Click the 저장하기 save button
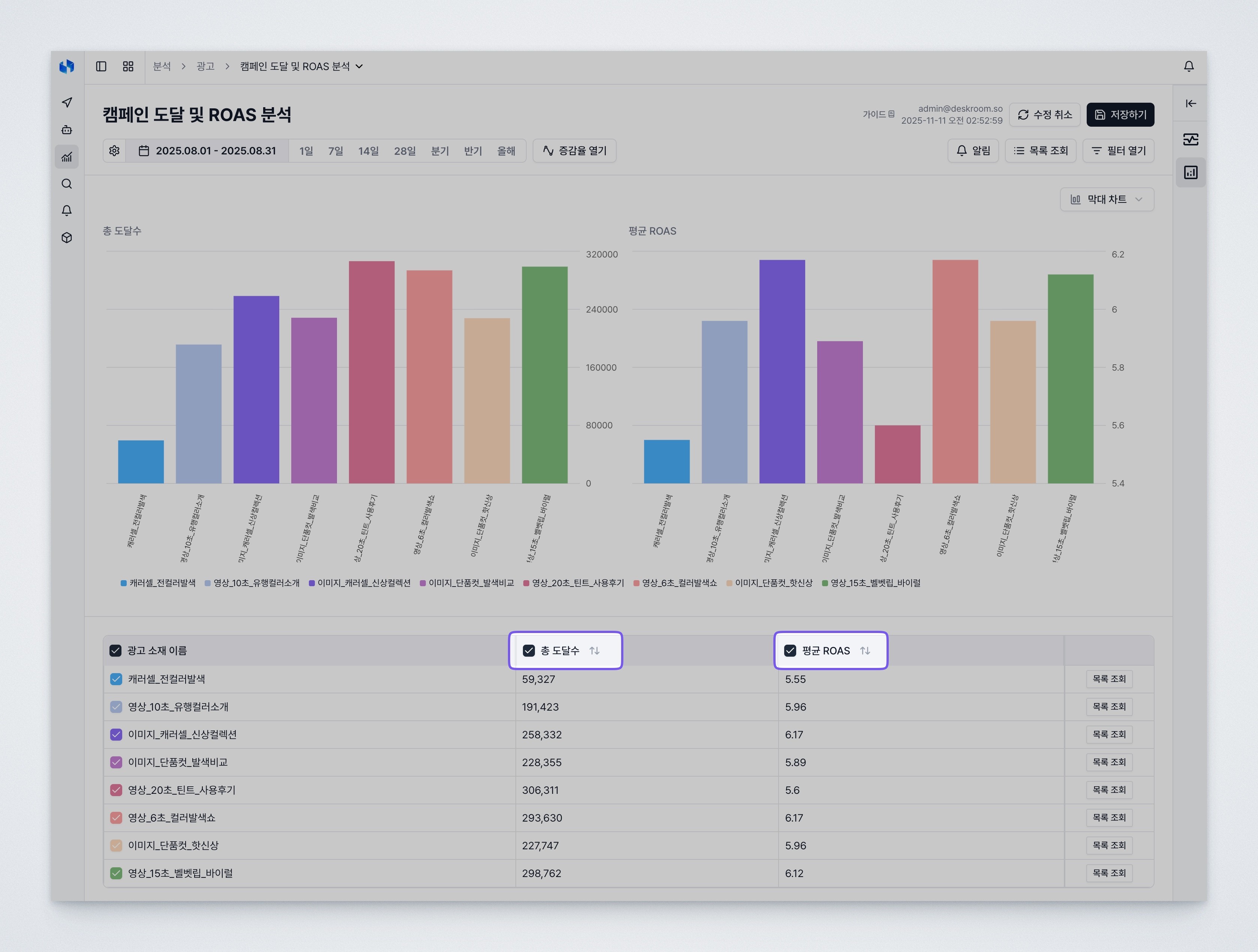 [x=1120, y=114]
